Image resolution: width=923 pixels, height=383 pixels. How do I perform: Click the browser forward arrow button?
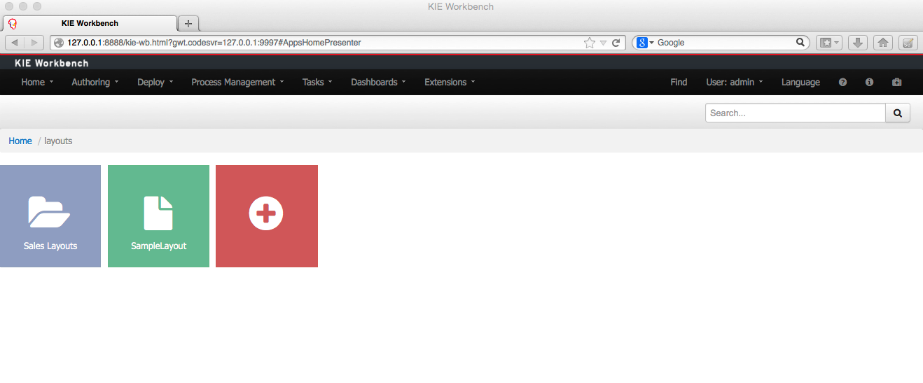tap(34, 42)
